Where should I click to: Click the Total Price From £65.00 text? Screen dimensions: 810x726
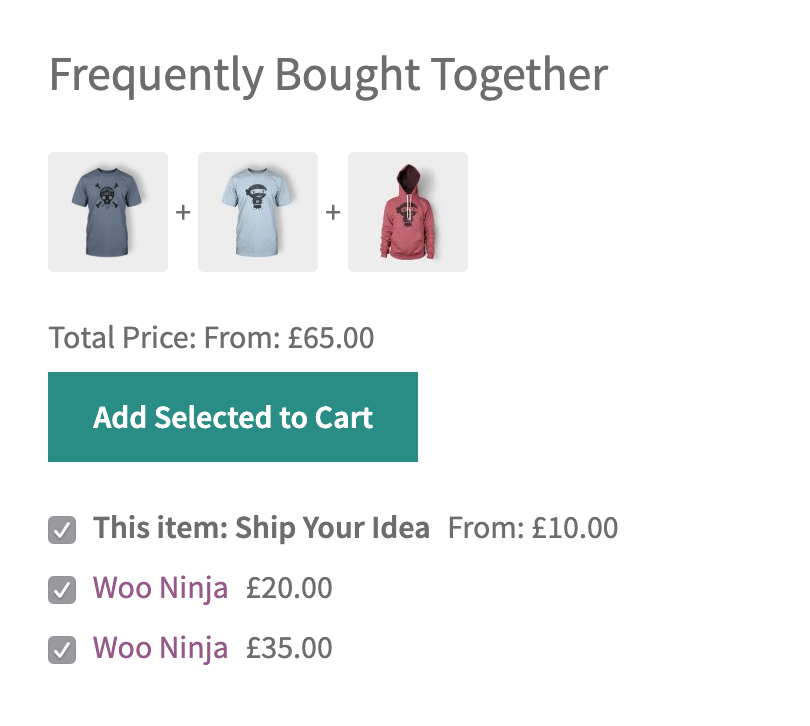[x=210, y=338]
